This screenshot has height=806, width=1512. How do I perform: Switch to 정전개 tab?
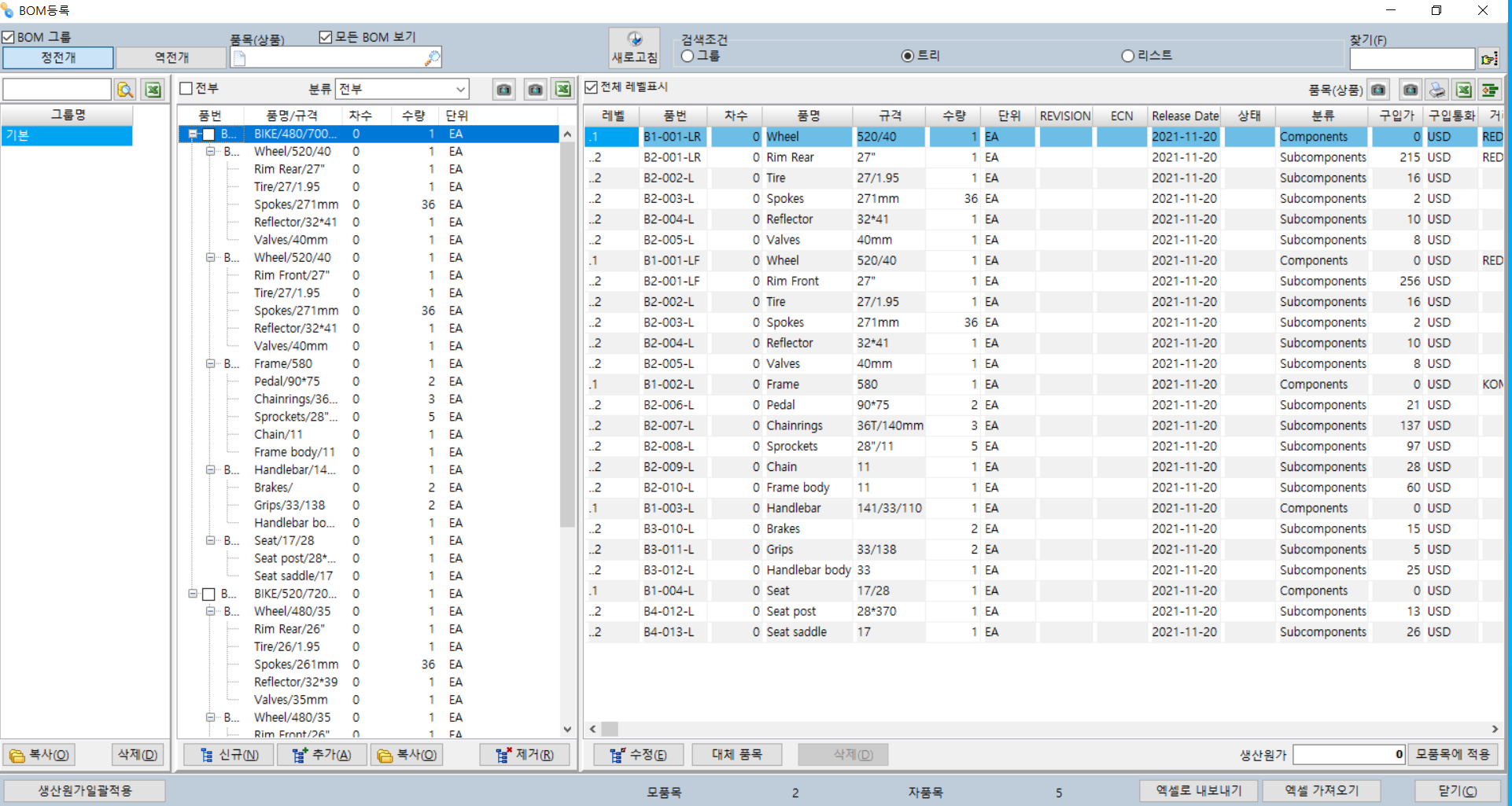(x=59, y=57)
